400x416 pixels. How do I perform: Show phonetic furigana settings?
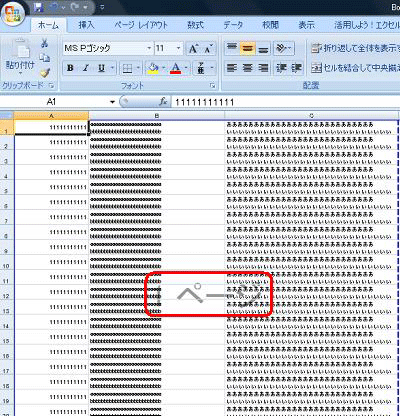coord(201,68)
